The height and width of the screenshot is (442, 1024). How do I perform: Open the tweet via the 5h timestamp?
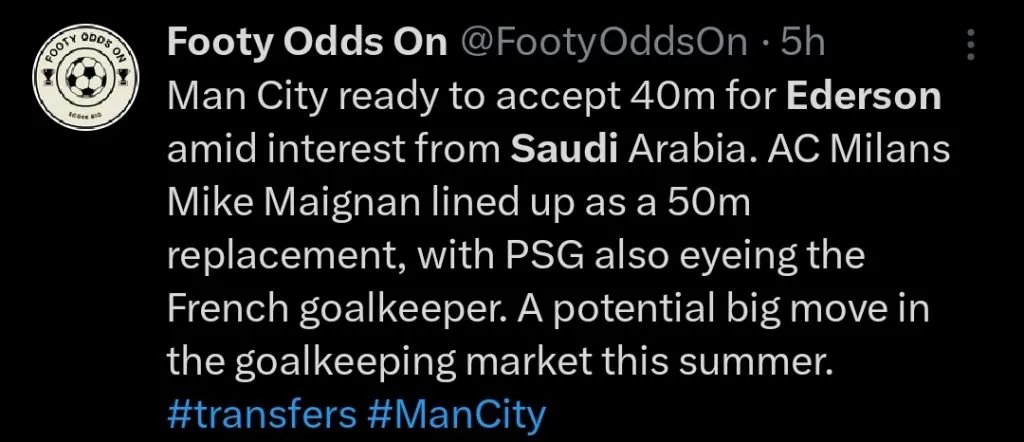[x=804, y=42]
